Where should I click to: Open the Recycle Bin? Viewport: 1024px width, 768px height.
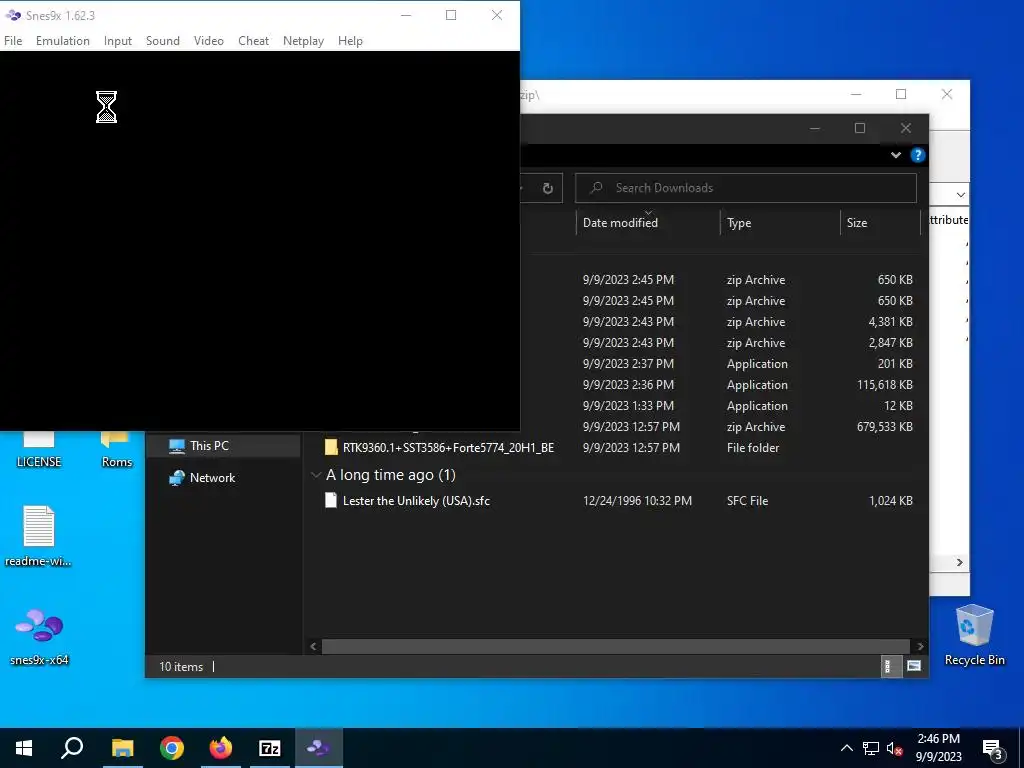click(974, 635)
